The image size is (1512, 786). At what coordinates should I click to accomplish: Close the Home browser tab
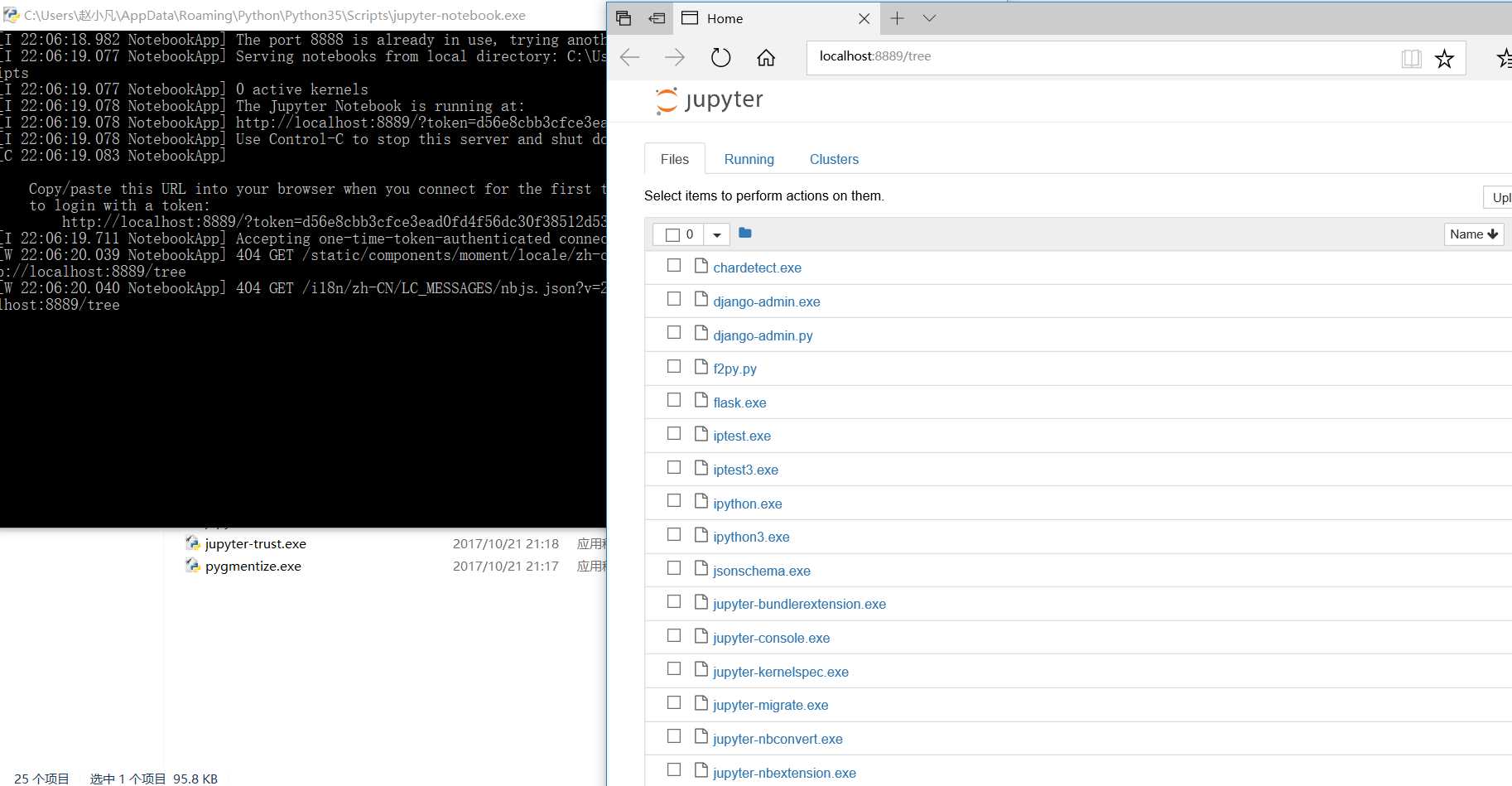pos(864,18)
